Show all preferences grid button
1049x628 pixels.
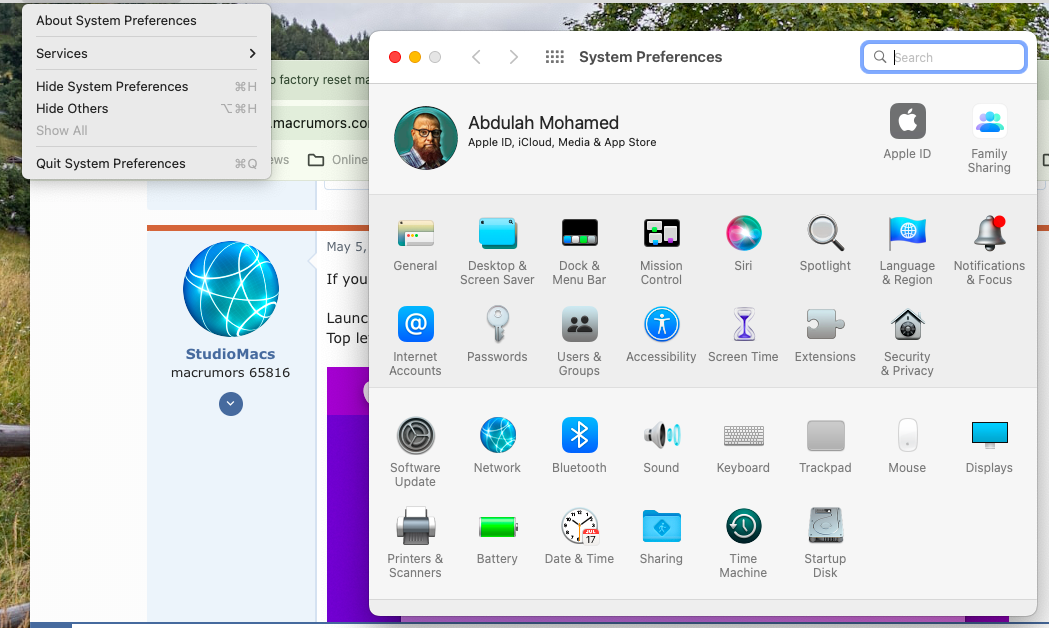555,58
